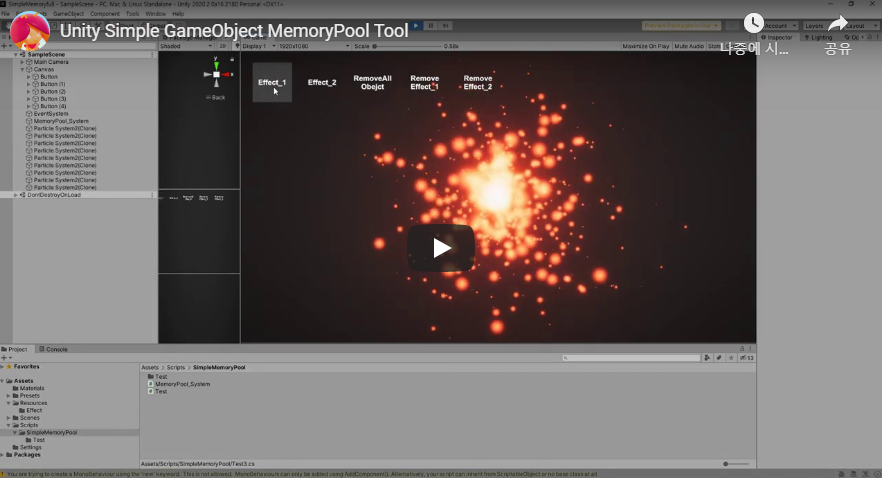Click Project panel add (+) button
Image resolution: width=882 pixels, height=478 pixels.
pos(4,358)
